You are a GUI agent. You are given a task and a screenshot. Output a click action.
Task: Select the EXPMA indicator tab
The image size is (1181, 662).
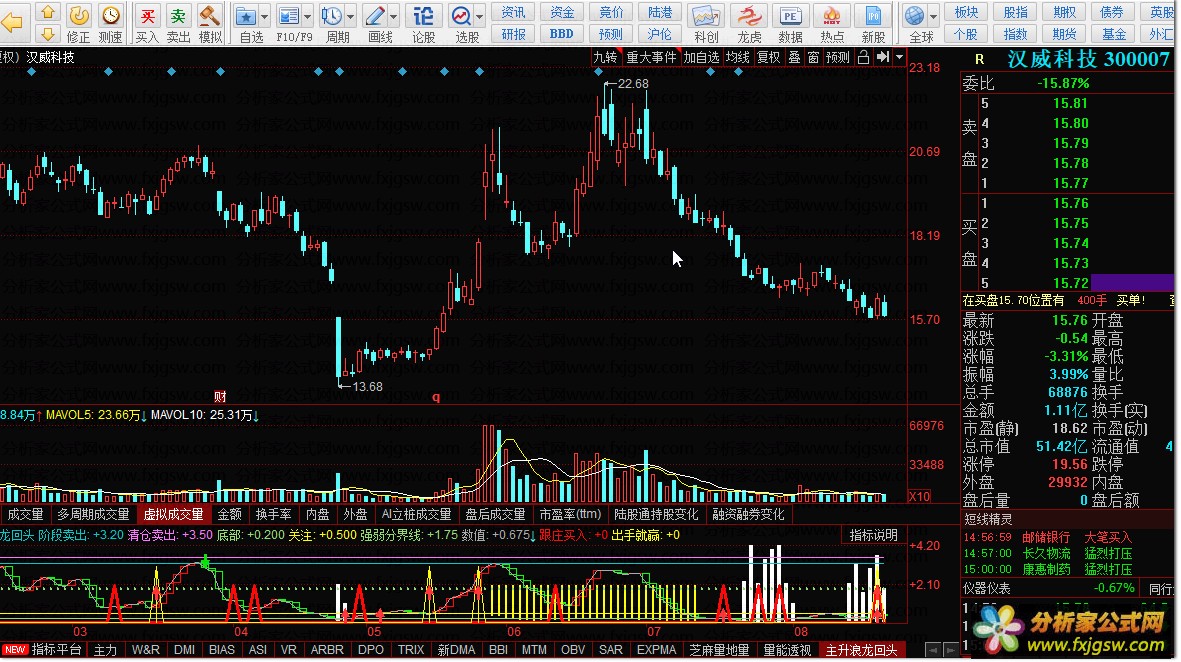pos(656,650)
